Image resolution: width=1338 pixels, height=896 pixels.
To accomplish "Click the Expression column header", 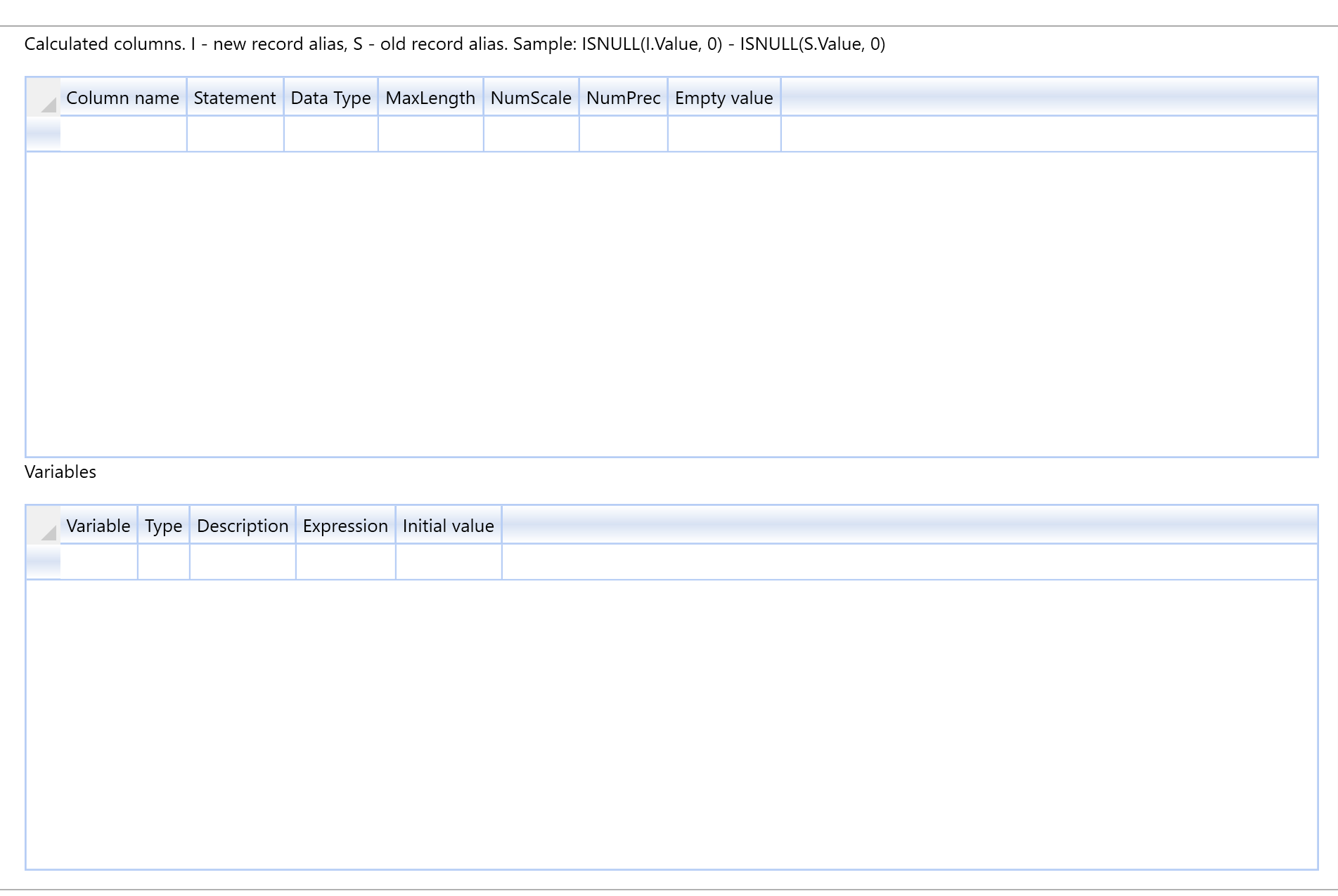I will (345, 525).
